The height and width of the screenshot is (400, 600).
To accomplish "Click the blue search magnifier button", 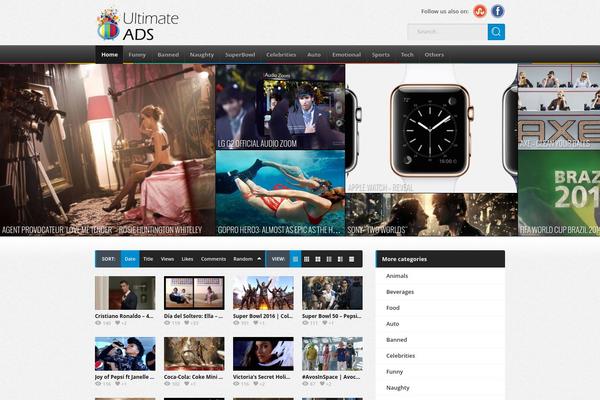I will [x=496, y=32].
